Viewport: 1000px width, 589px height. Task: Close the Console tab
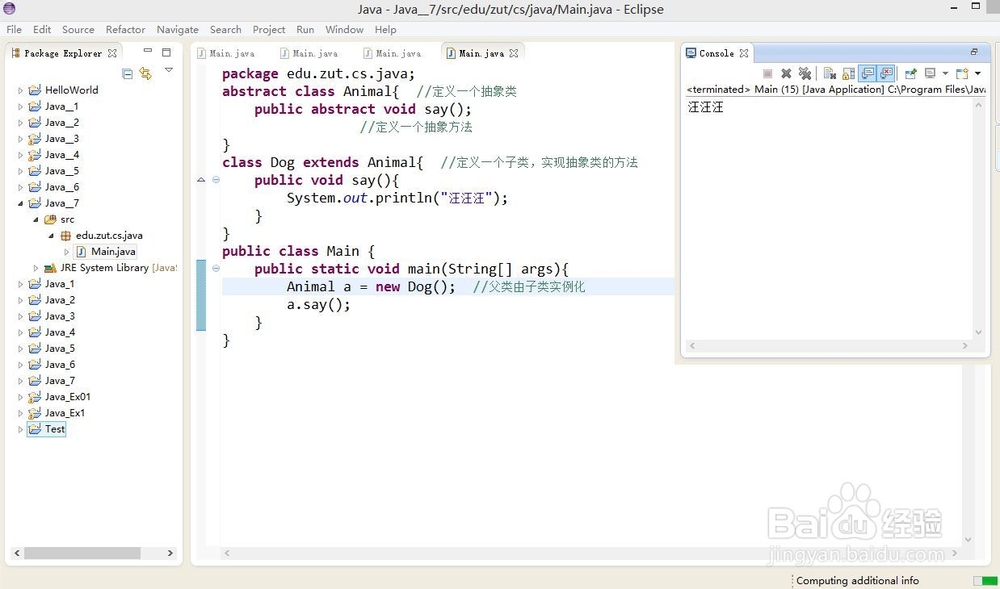(744, 53)
